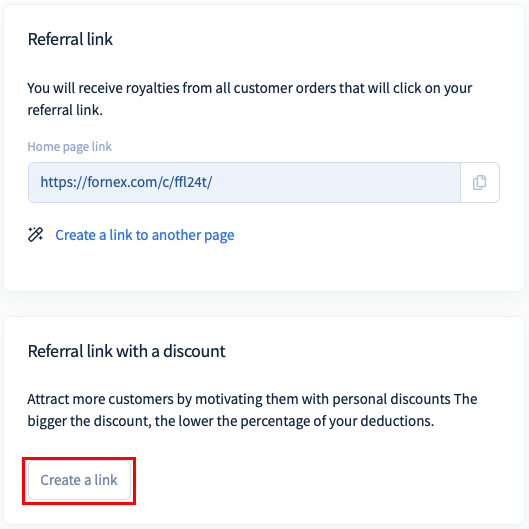Image resolution: width=529 pixels, height=529 pixels.
Task: Copy the home page referral link
Action: 479,183
